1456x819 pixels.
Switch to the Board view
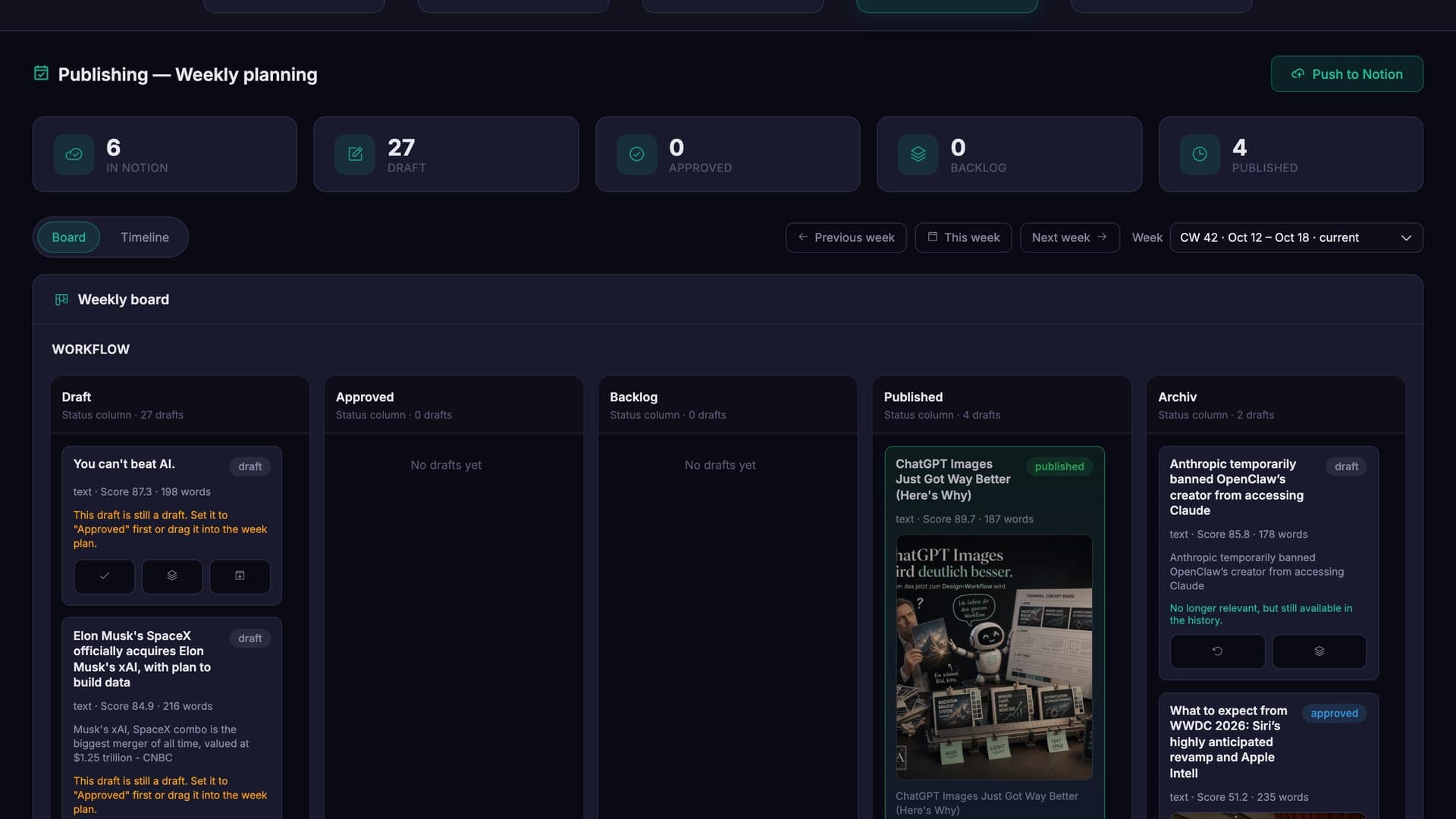click(x=68, y=237)
